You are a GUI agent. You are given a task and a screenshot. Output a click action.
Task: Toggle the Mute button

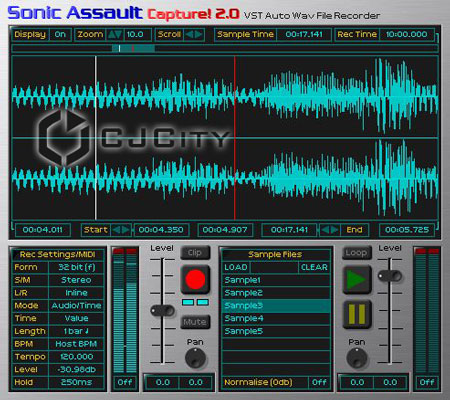(x=195, y=322)
